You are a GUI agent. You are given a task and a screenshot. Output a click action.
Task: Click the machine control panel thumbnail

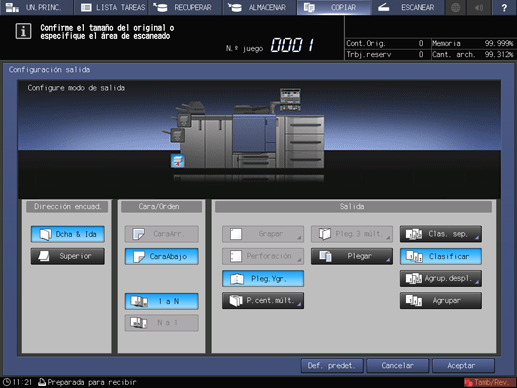[x=290, y=99]
